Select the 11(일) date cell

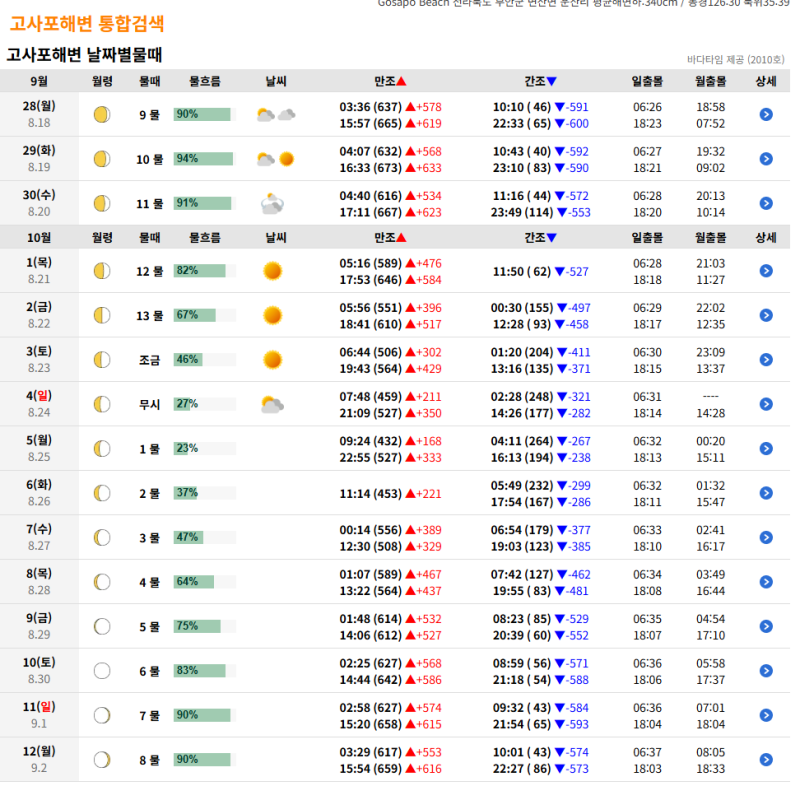click(x=39, y=715)
